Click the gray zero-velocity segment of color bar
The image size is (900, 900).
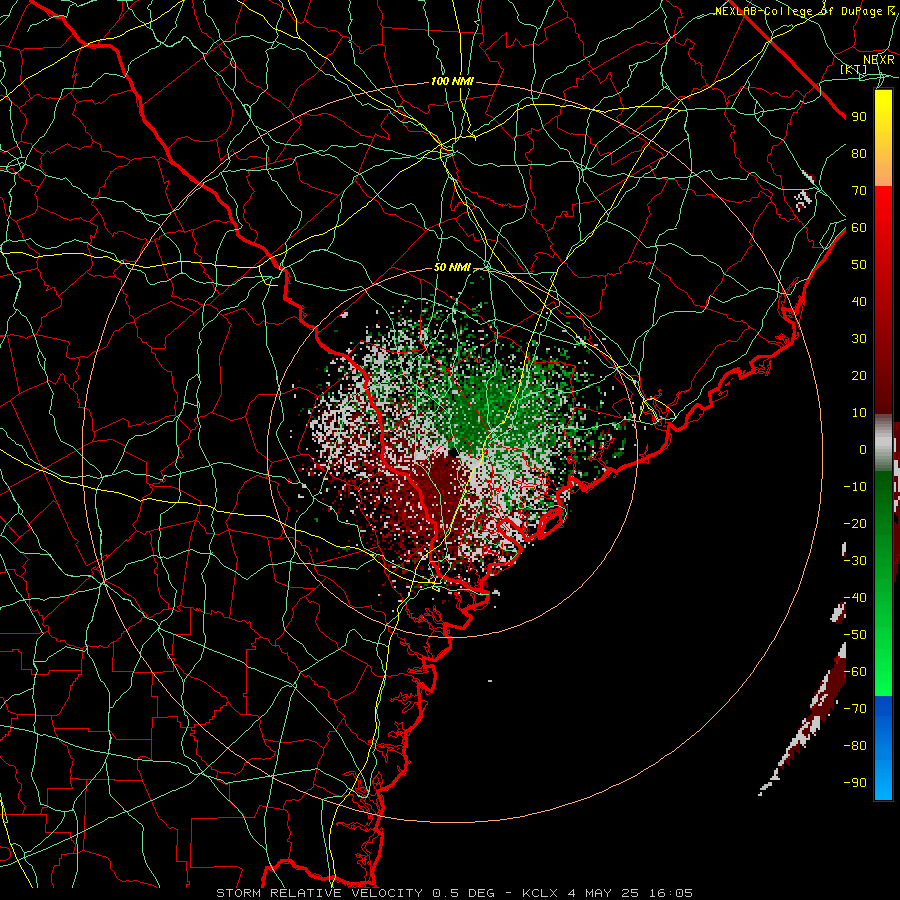coord(883,443)
